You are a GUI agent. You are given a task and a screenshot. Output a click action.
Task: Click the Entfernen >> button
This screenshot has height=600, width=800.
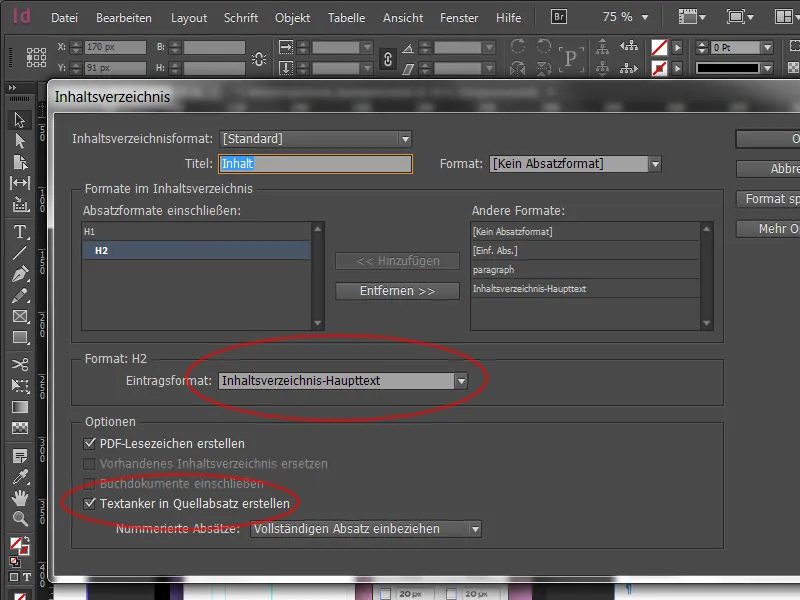[x=397, y=291]
